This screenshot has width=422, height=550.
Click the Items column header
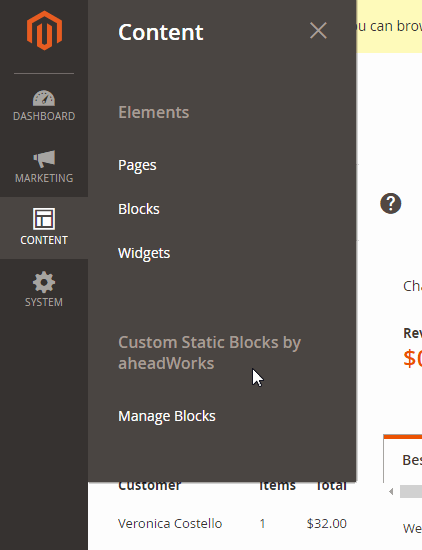pos(277,486)
